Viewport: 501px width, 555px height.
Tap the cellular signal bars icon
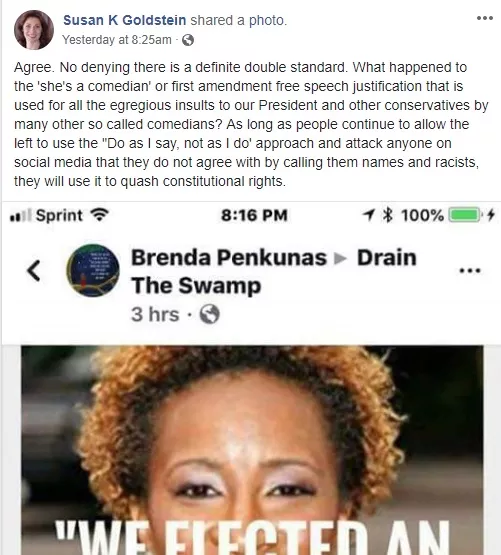[21, 216]
